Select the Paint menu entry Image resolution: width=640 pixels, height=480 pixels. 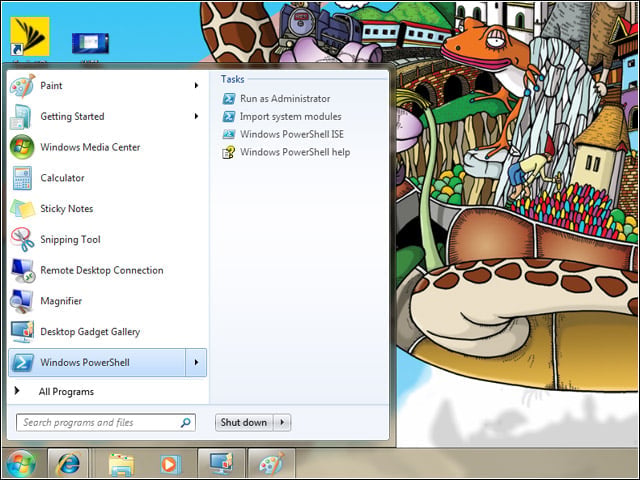(x=105, y=86)
